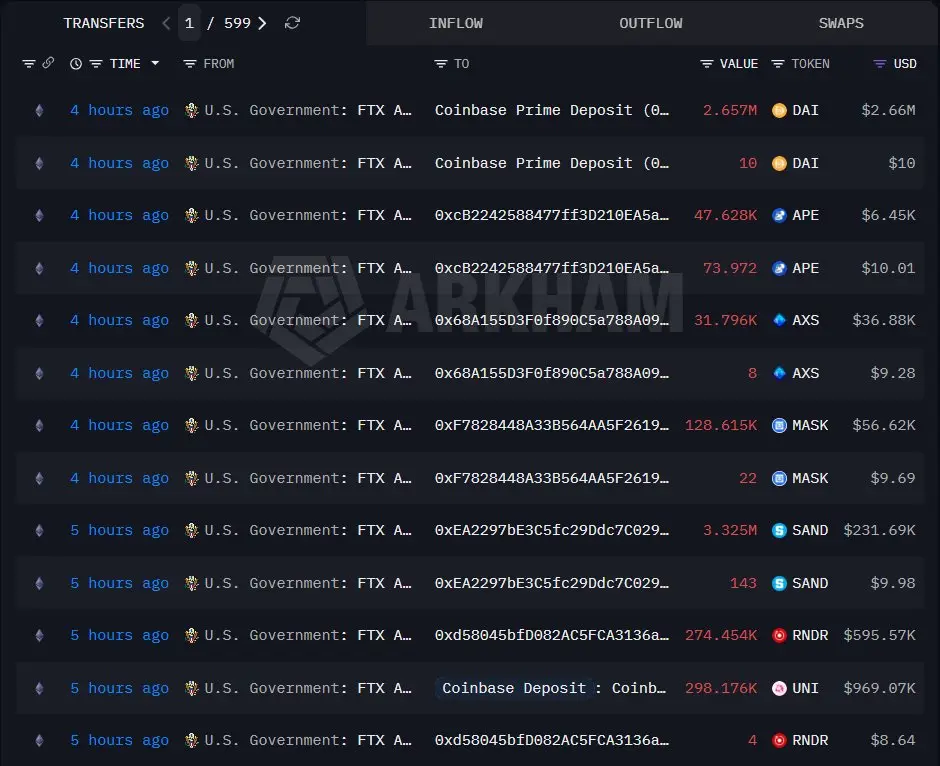Open the TIME sort dropdown arrow
This screenshot has width=940, height=766.
click(155, 63)
